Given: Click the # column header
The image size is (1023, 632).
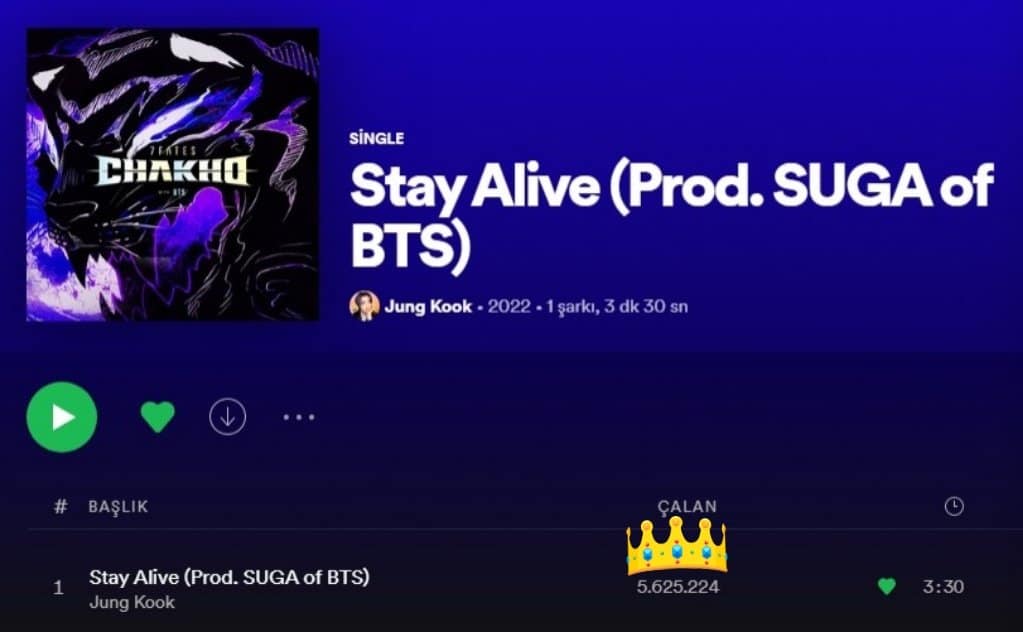Looking at the screenshot, I should [x=60, y=506].
